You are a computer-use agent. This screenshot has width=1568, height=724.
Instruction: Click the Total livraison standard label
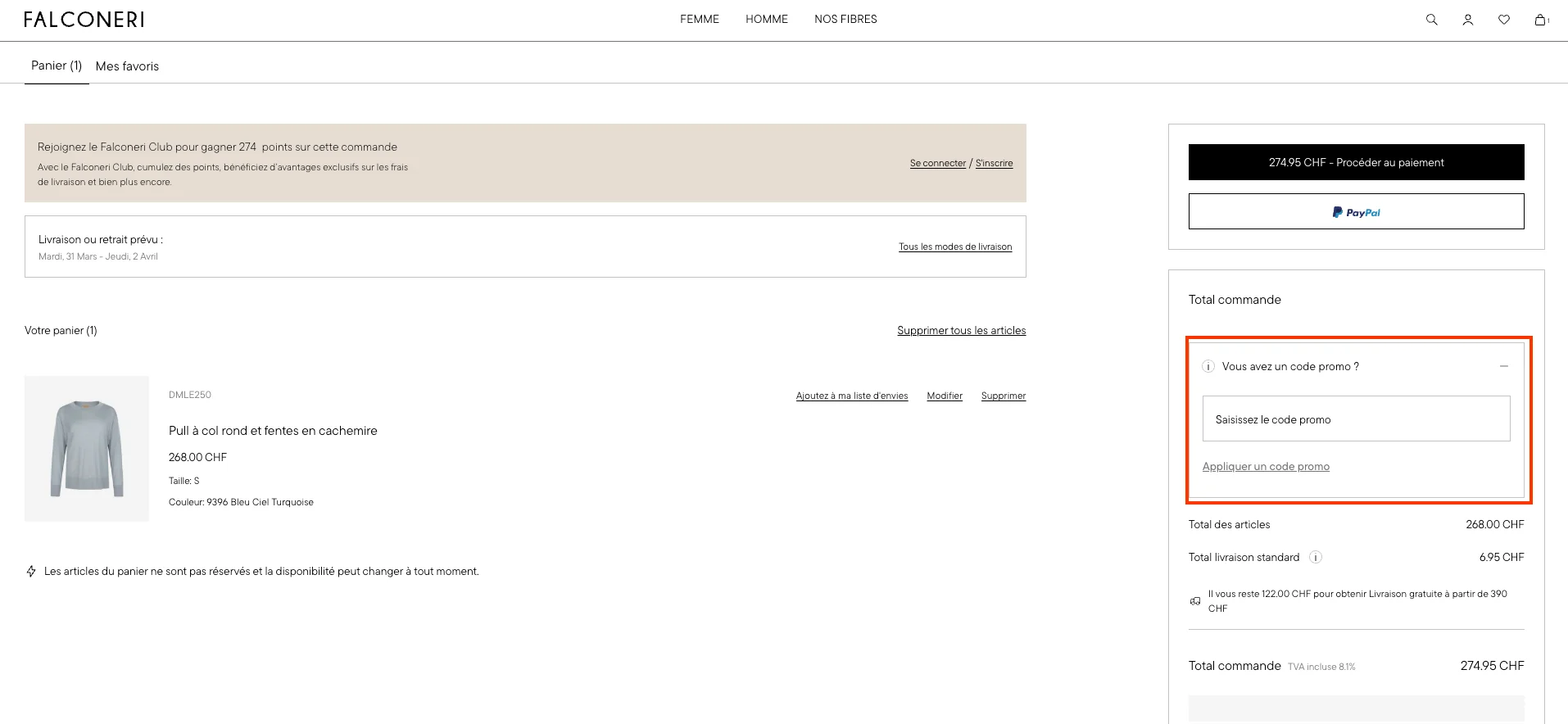1244,558
